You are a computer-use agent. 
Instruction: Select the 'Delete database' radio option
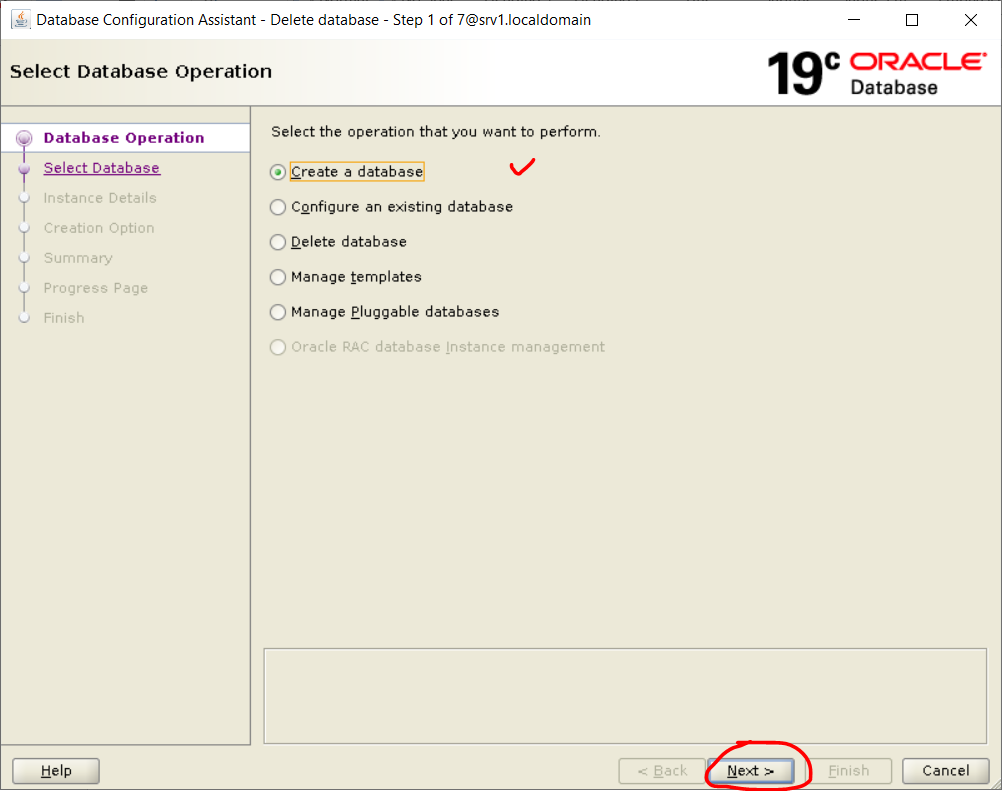(278, 242)
